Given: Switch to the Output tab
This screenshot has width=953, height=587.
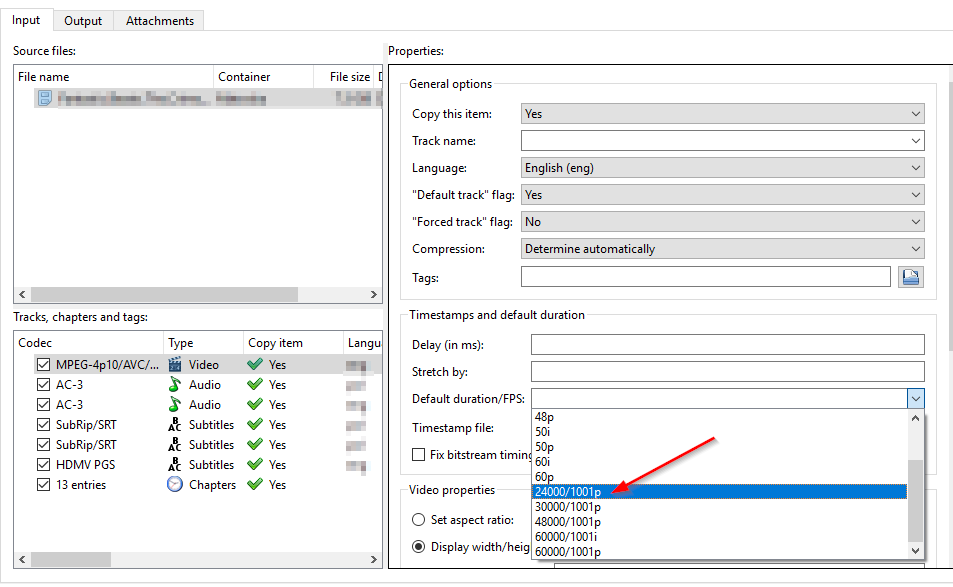Looking at the screenshot, I should point(83,20).
